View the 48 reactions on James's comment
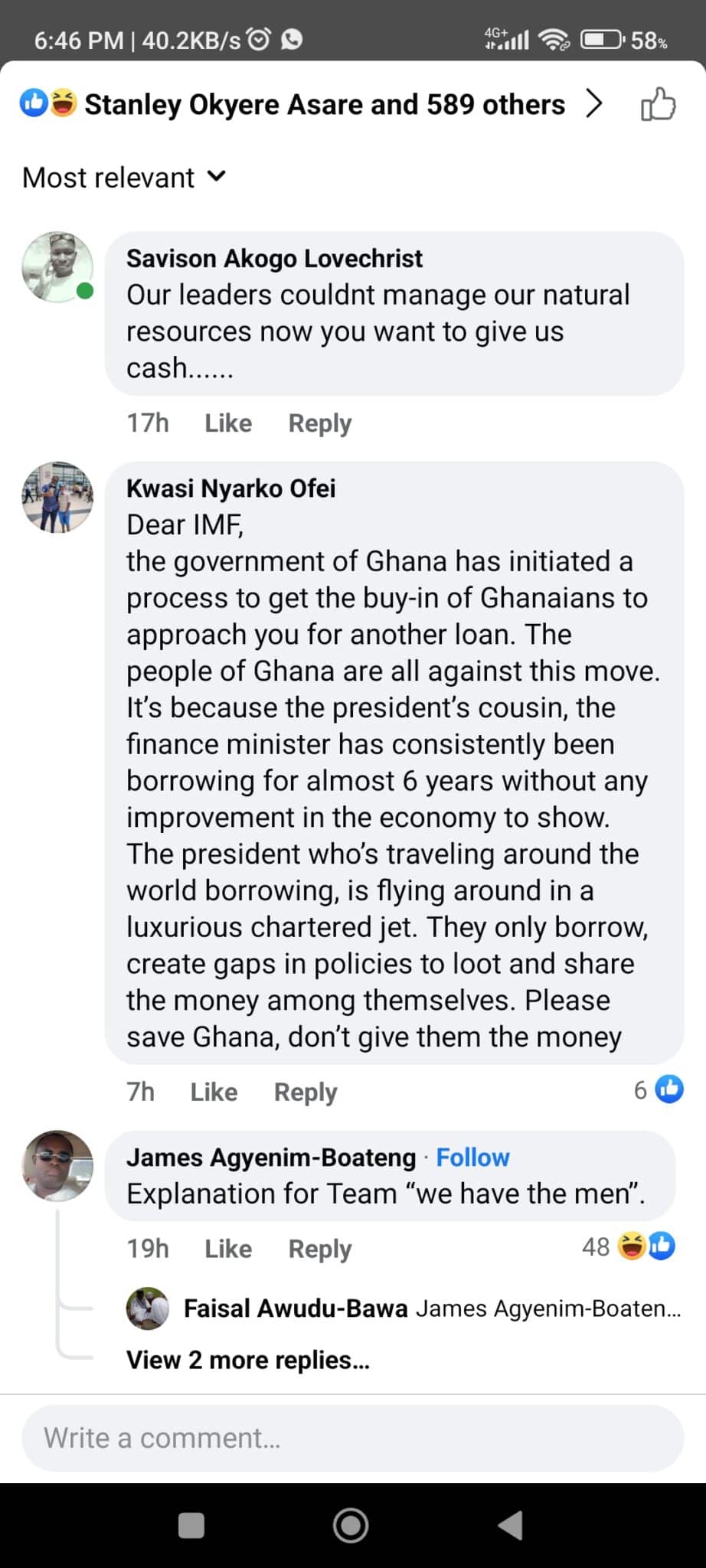 628,1246
